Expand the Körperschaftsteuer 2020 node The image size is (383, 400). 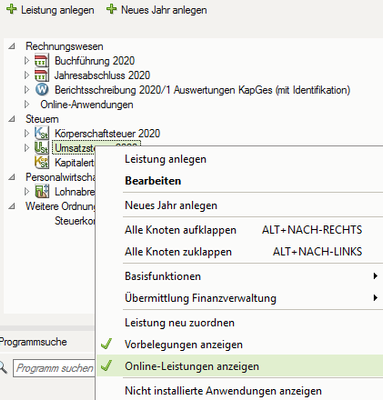pos(27,133)
